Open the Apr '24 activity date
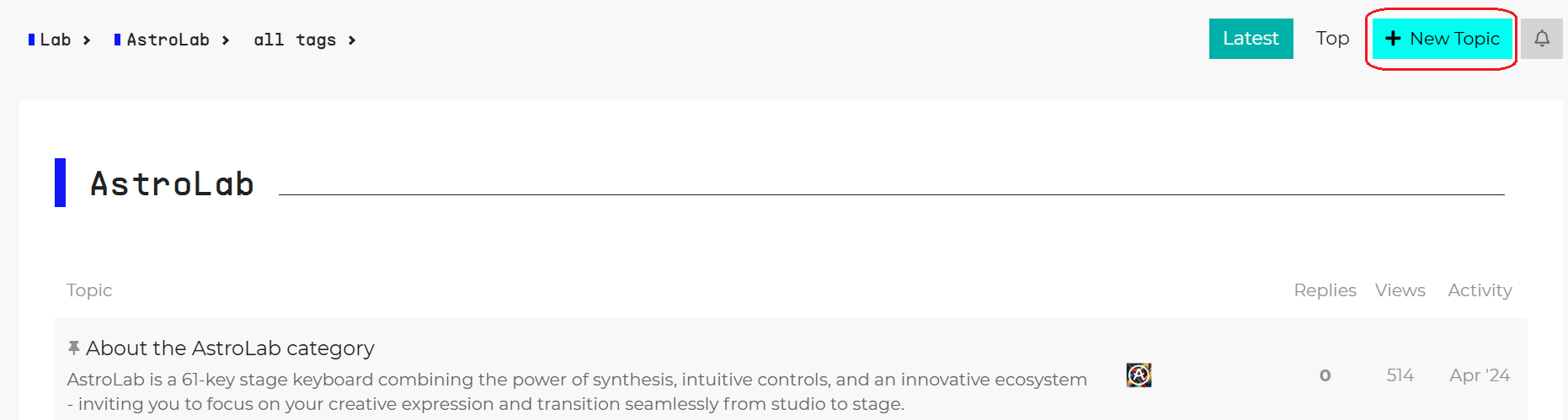 click(x=1480, y=375)
